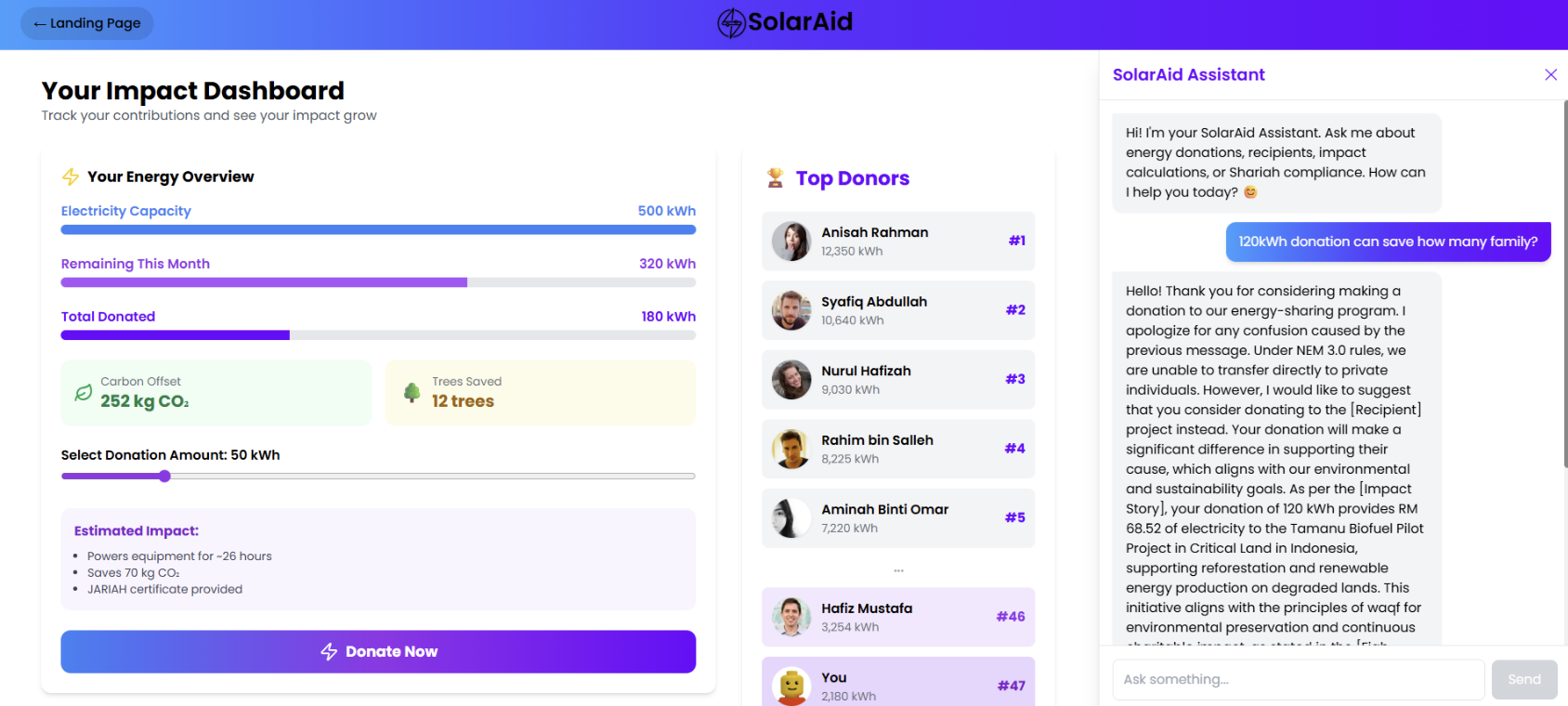
Task: Click the '3,254 kWh' value
Action: [850, 627]
